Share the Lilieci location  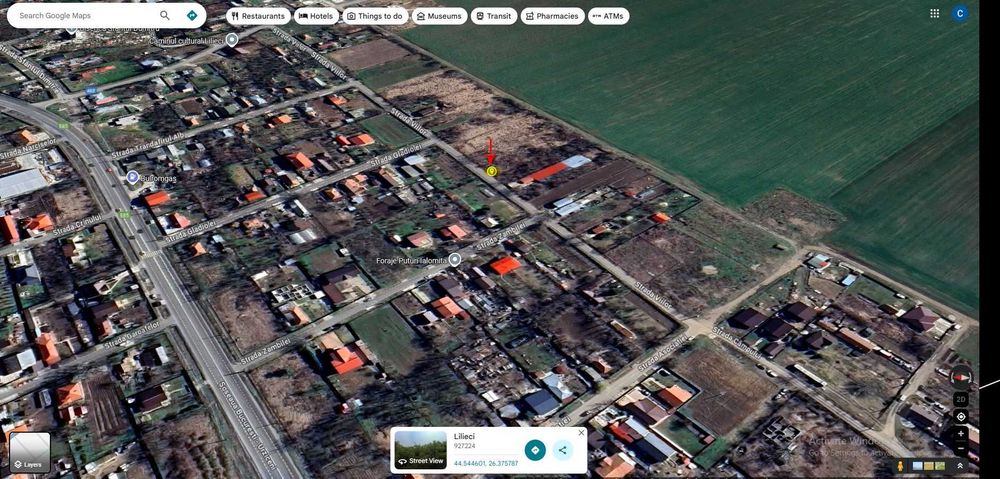[x=562, y=450]
